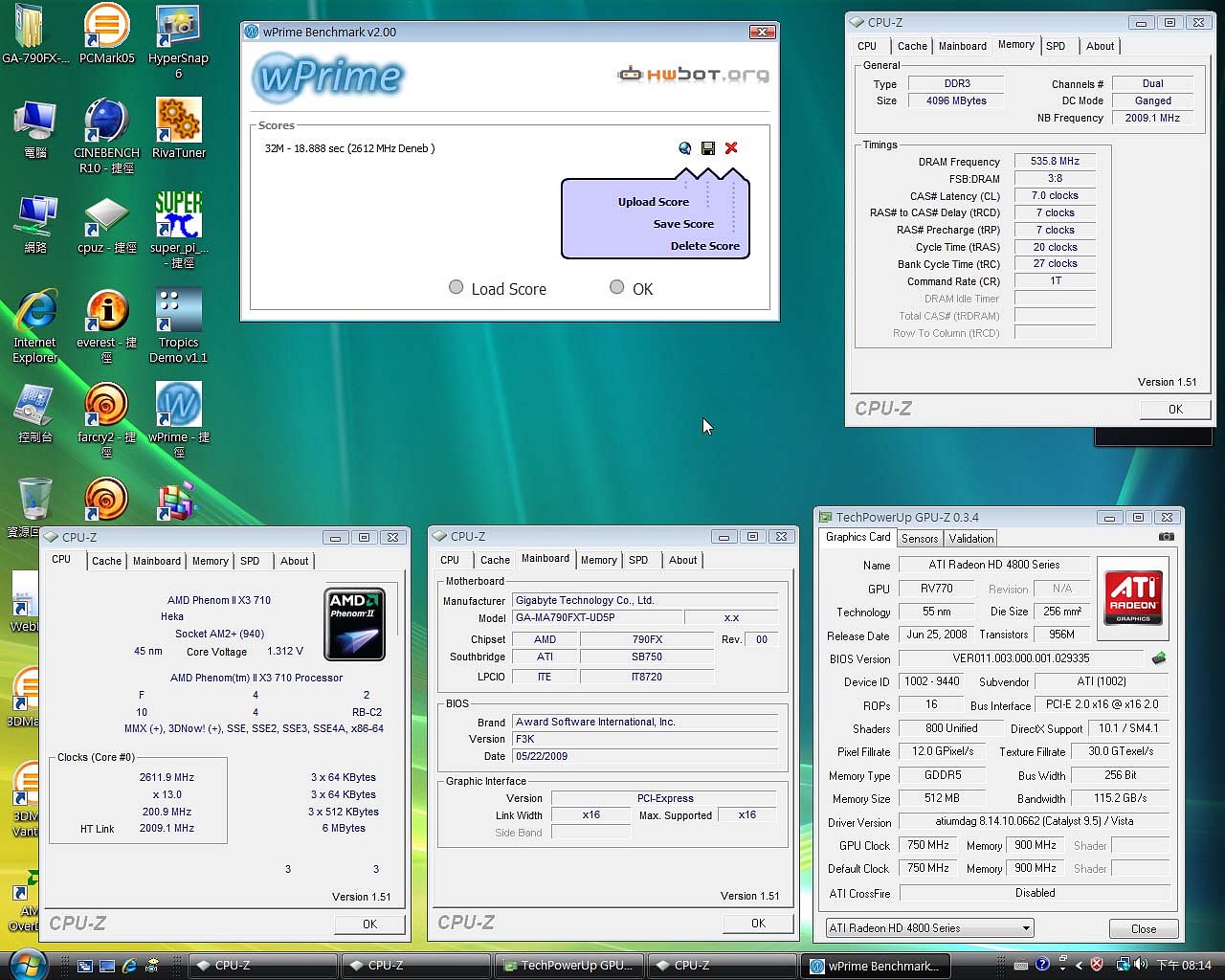
Task: Select the farcry2 shortcut icon
Action: click(x=106, y=421)
